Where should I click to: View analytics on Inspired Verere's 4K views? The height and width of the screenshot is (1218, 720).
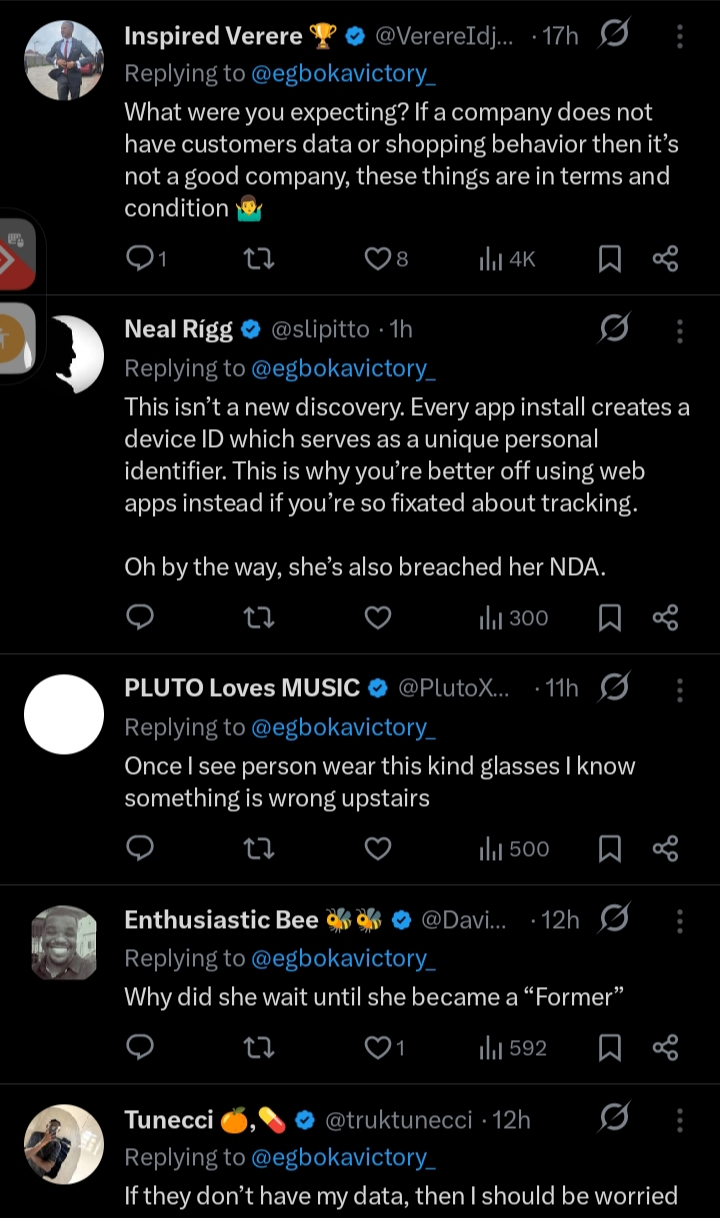click(508, 259)
